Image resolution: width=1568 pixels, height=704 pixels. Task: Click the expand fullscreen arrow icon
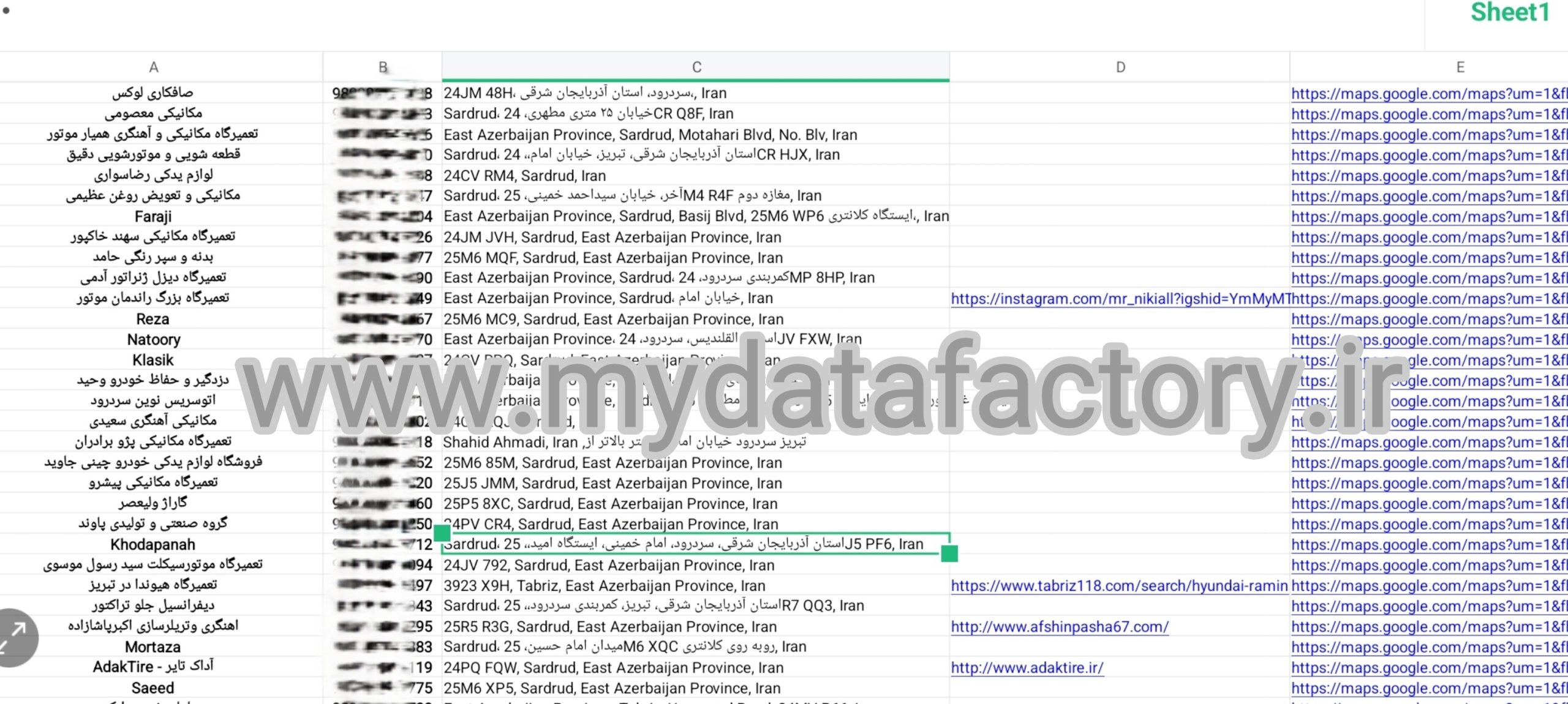(13, 637)
